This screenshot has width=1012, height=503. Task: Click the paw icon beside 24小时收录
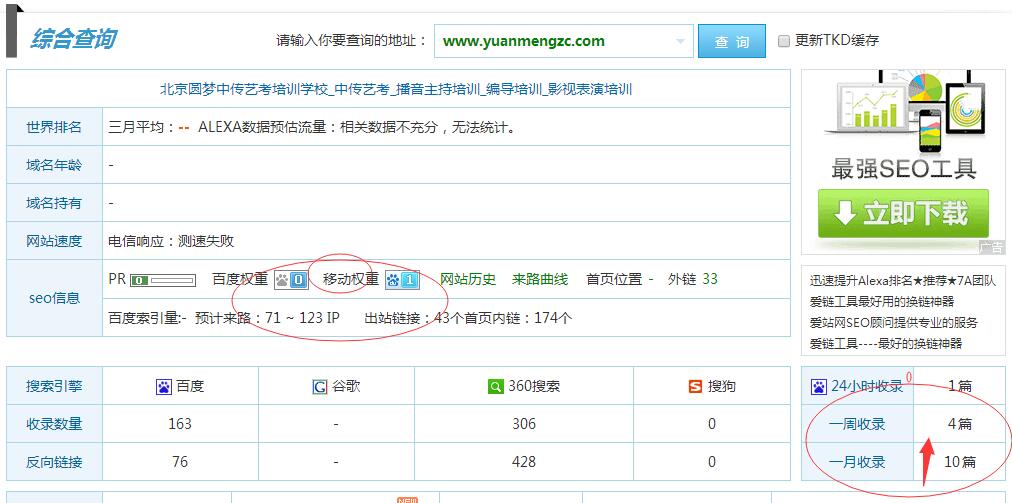point(819,386)
